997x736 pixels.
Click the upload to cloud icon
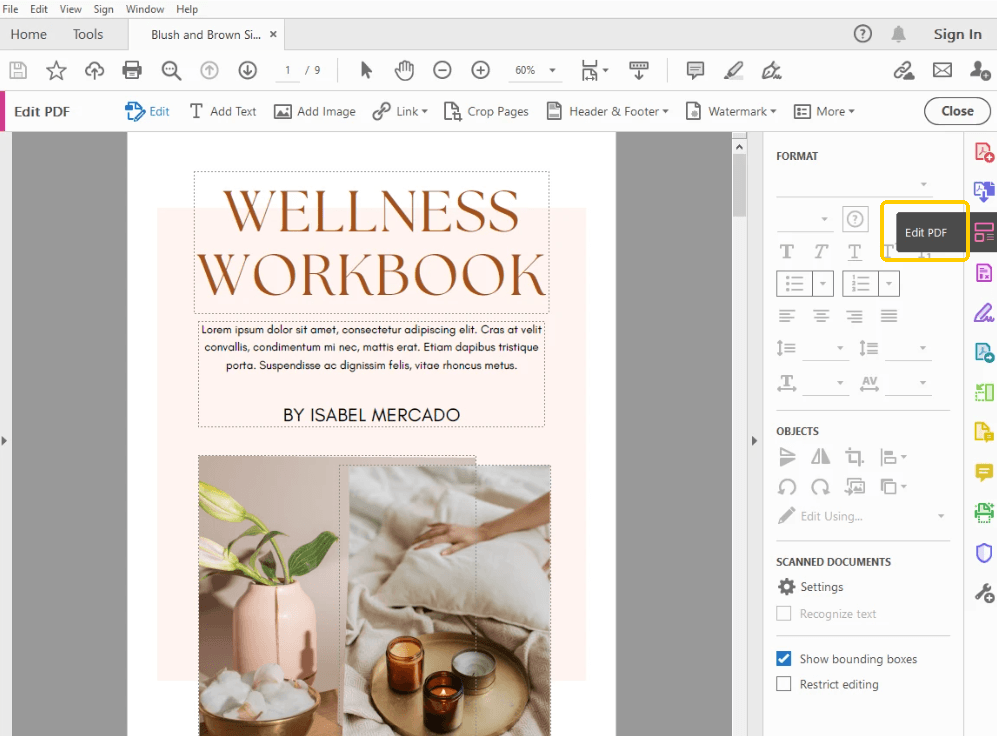coord(94,70)
